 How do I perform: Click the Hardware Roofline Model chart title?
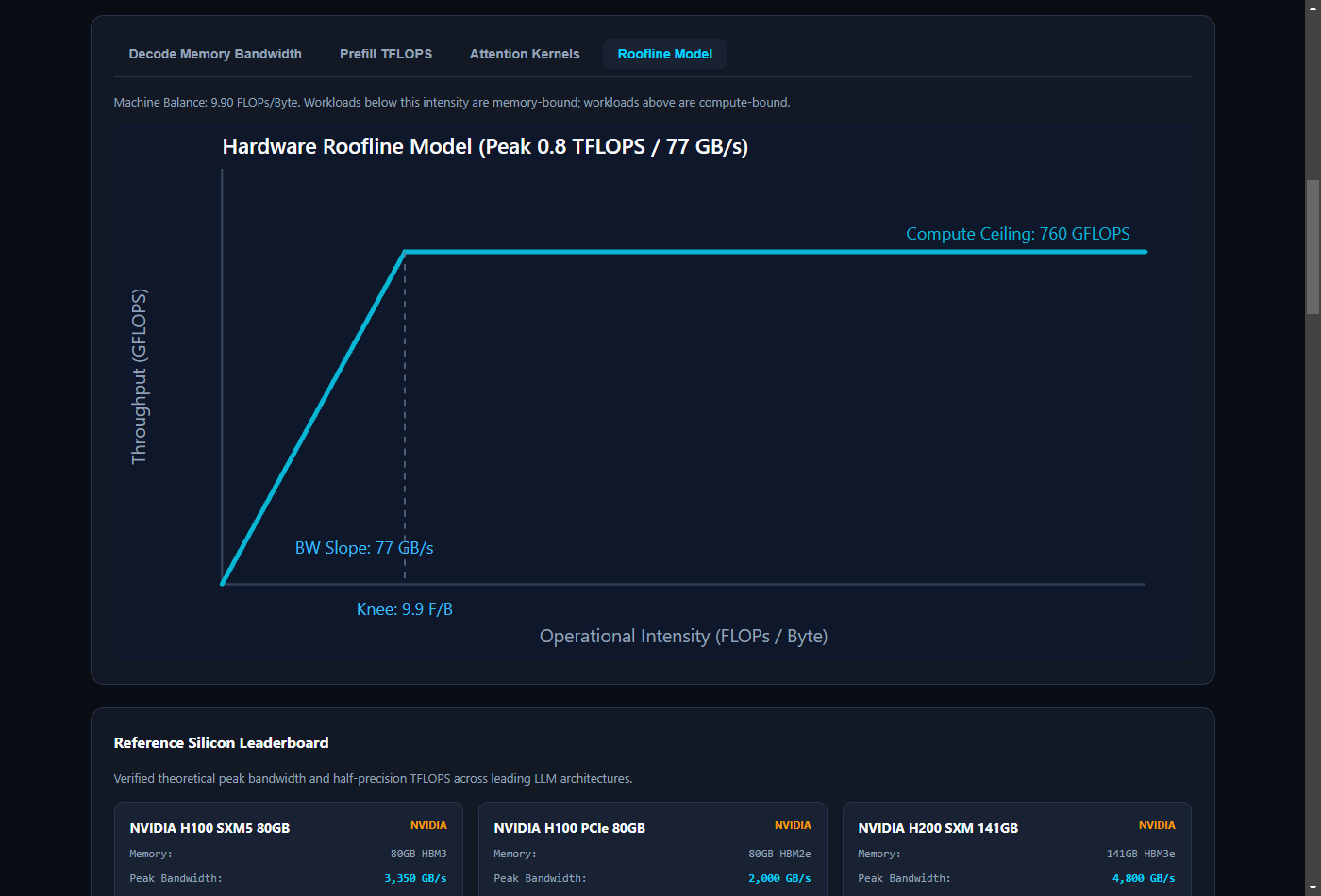point(485,146)
